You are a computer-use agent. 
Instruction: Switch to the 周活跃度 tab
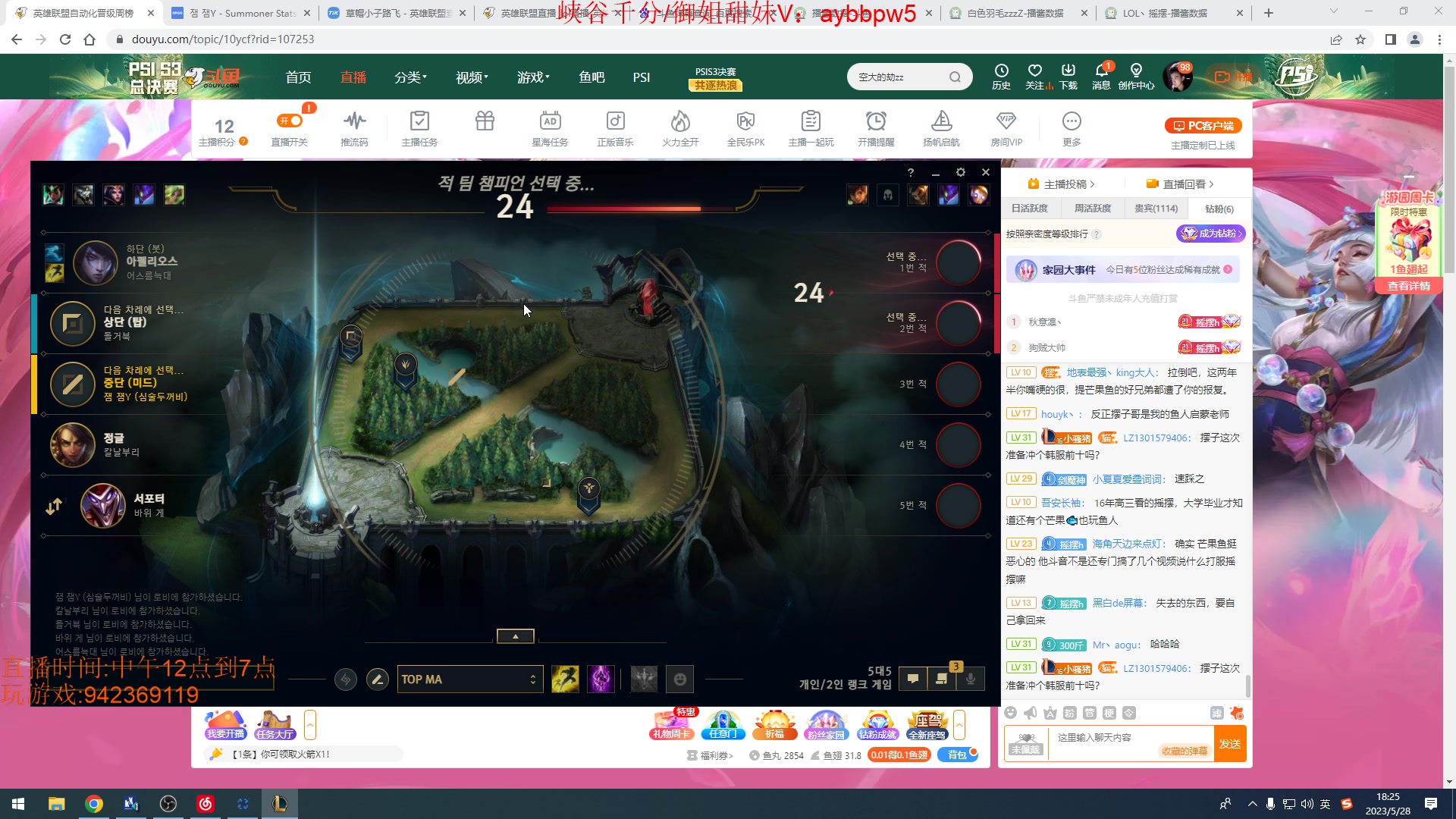tap(1092, 209)
